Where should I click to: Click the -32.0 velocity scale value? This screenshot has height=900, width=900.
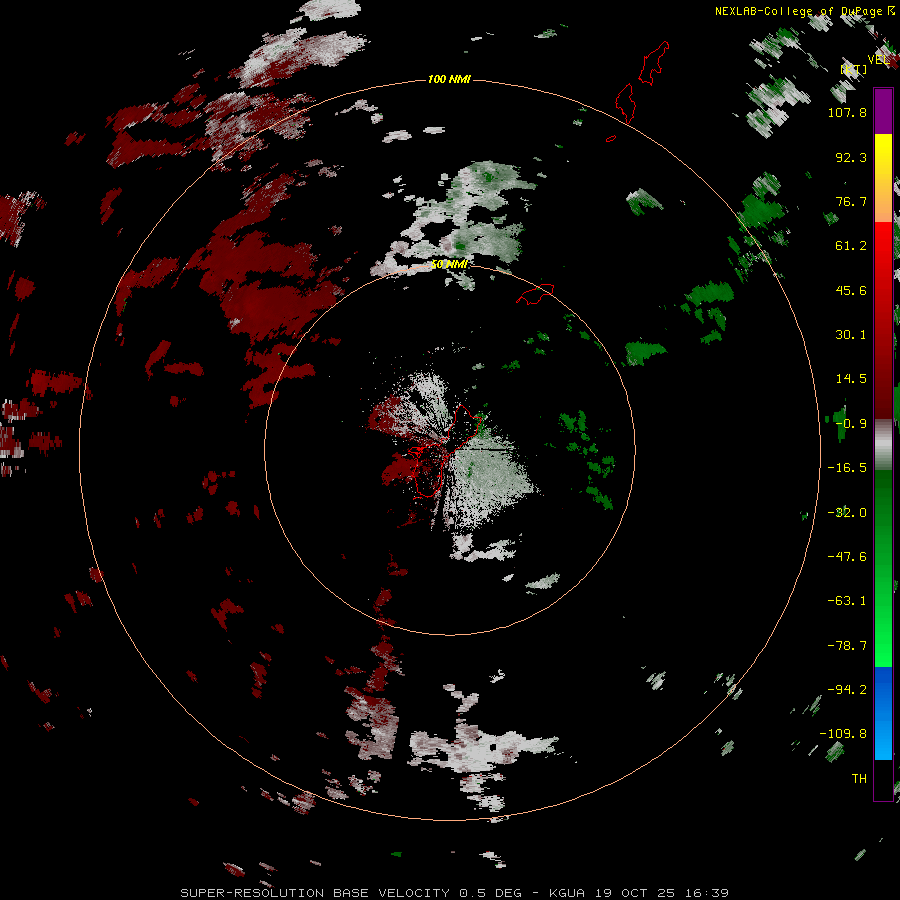pos(847,513)
